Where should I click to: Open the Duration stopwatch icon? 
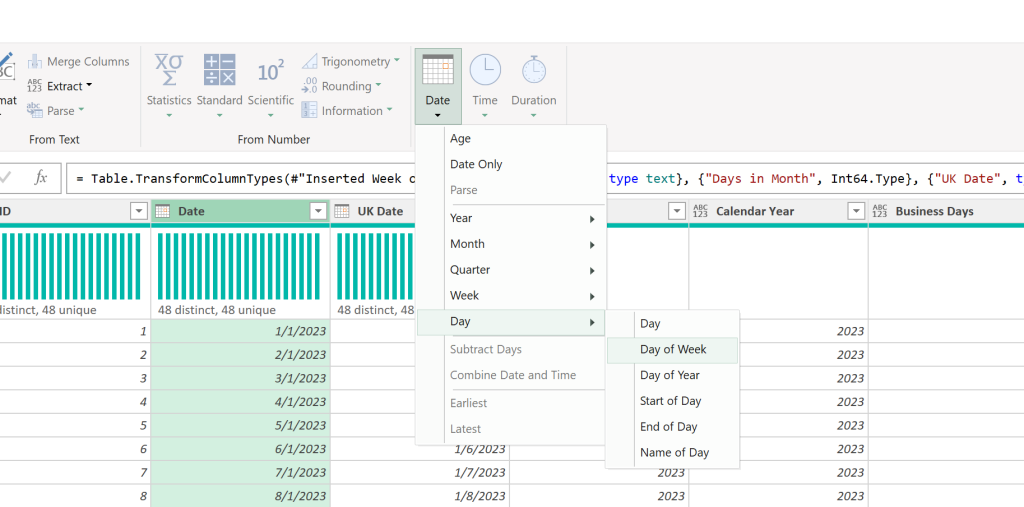point(534,70)
